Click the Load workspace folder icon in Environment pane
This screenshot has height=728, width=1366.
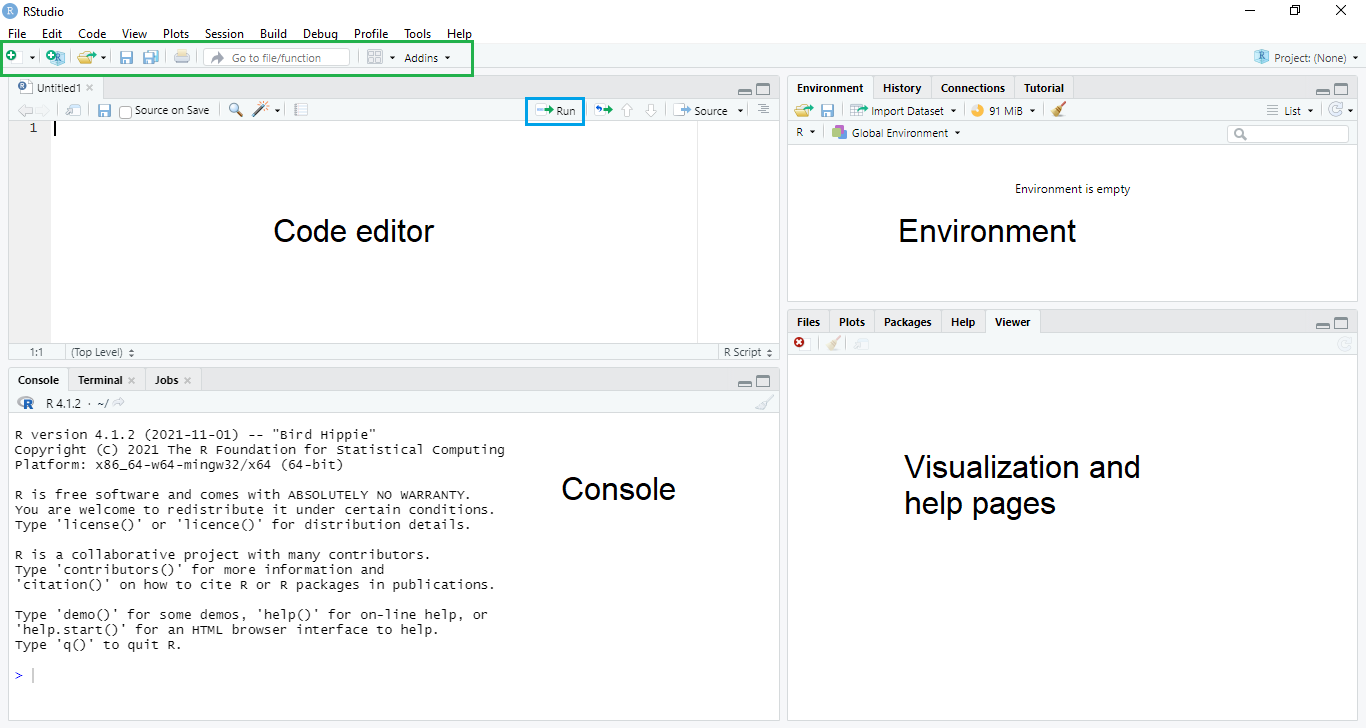(x=803, y=110)
